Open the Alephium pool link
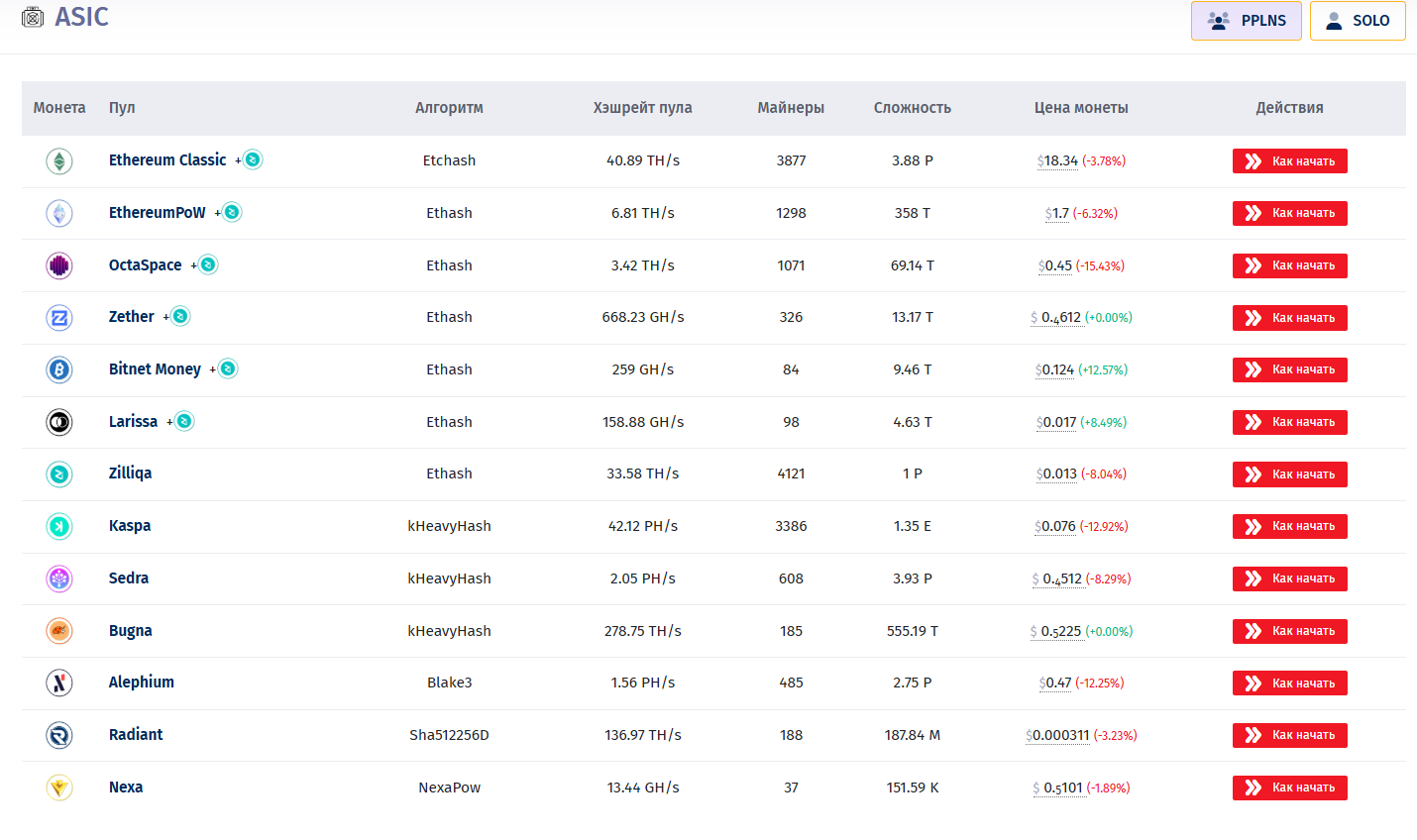 [142, 682]
